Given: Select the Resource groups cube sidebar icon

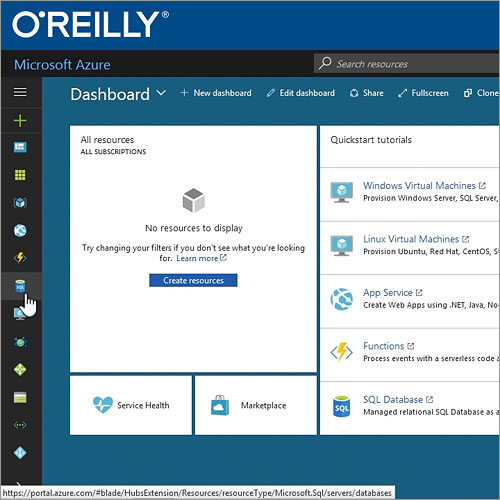Looking at the screenshot, I should click(x=20, y=202).
